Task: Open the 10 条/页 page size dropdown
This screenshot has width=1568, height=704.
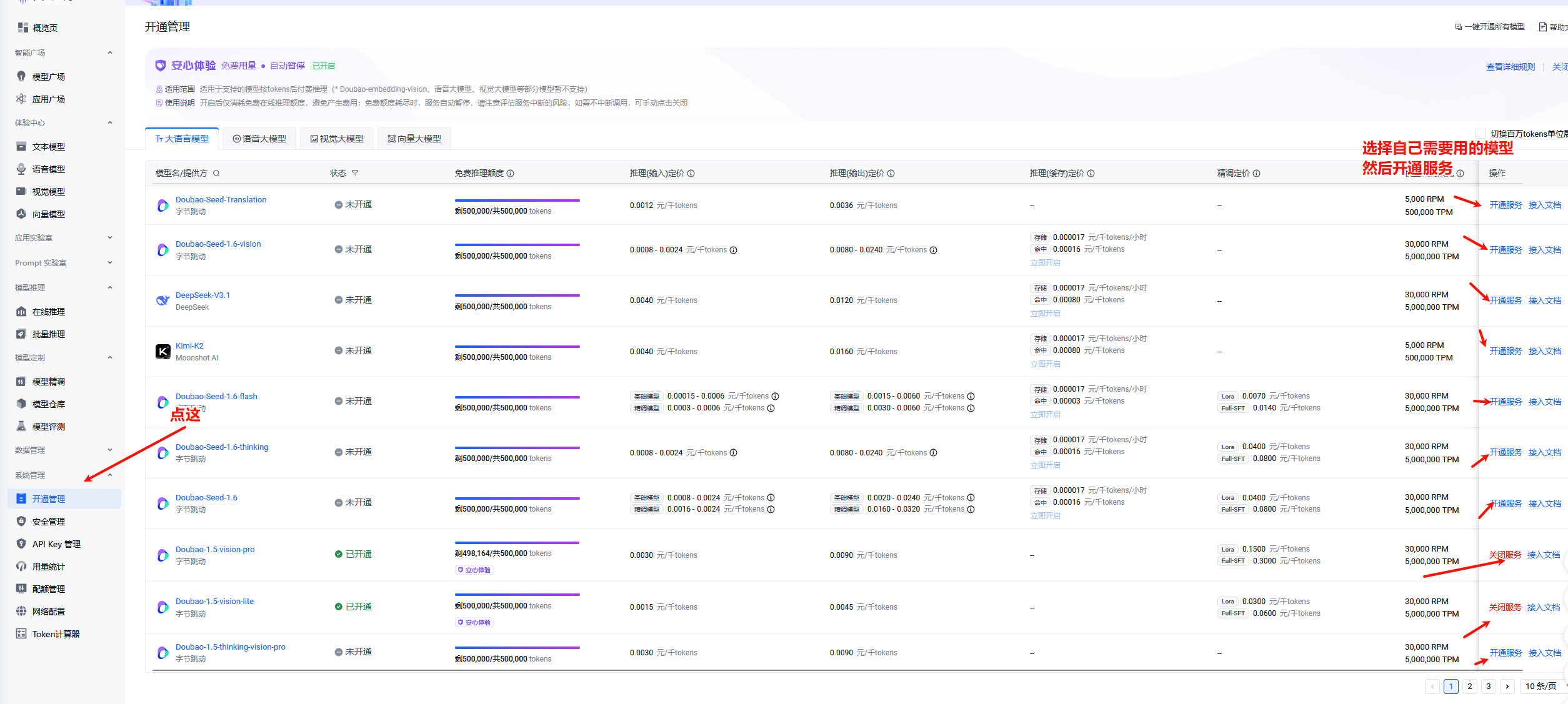Action: tap(1543, 687)
